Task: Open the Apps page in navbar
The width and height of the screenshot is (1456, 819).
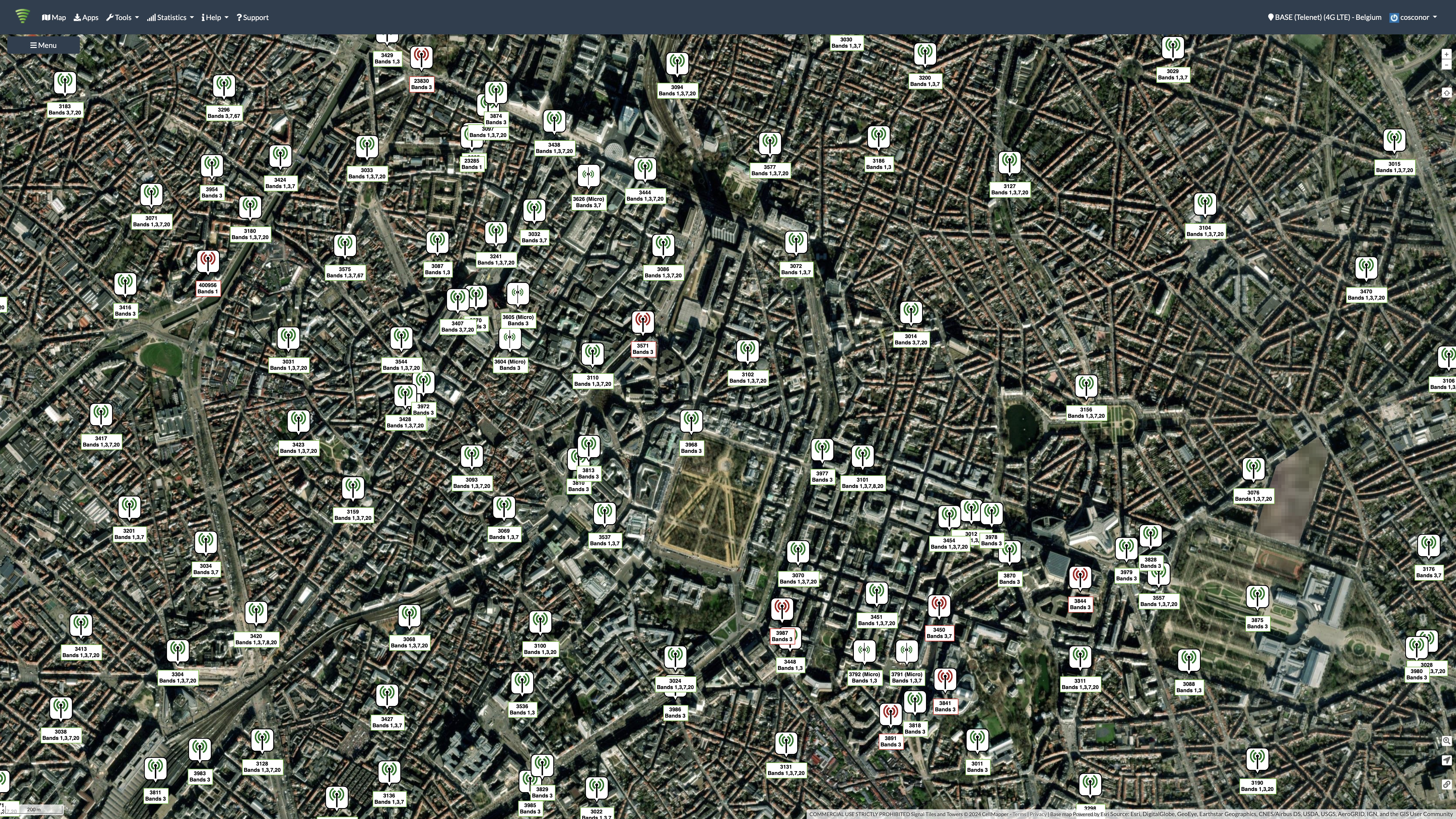Action: point(86,17)
